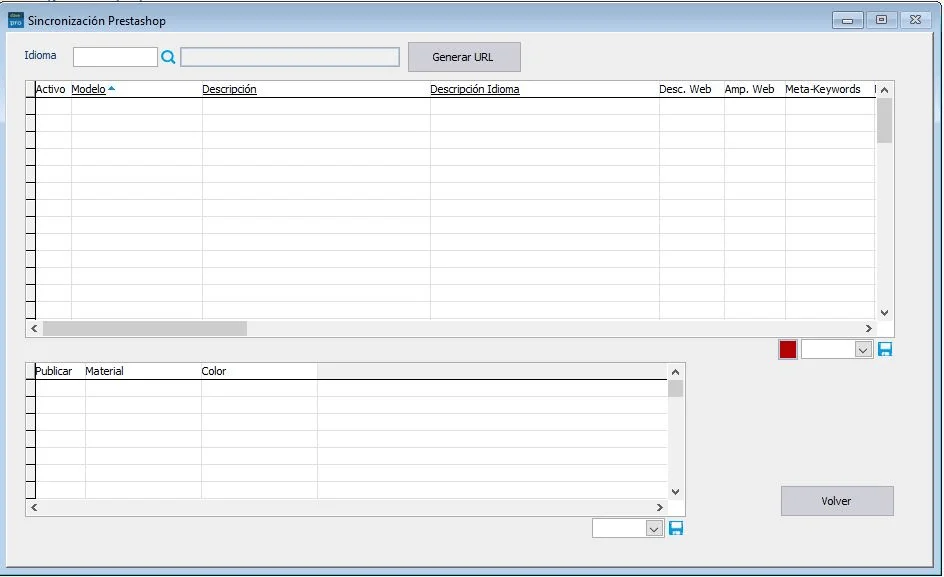Click the Meta-Keywords column header
This screenshot has height=577, width=944.
(x=823, y=89)
